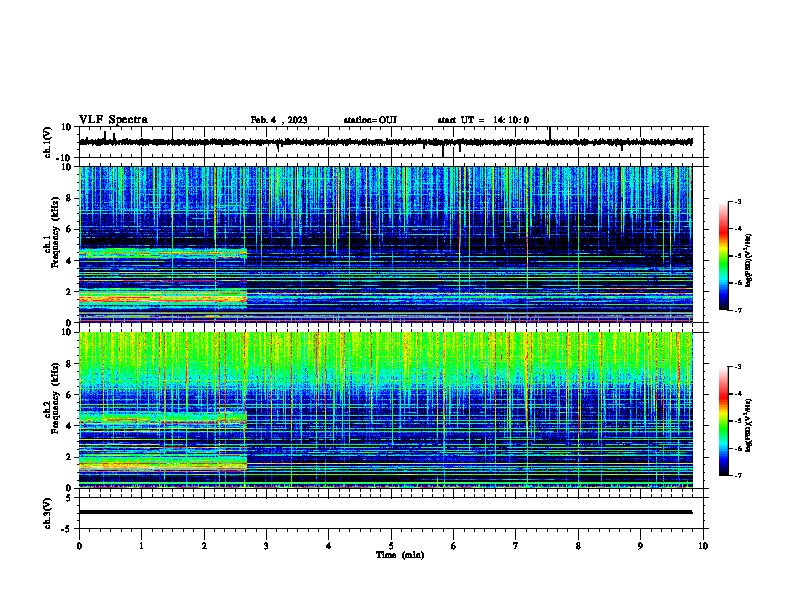
Task: Click the "8" kHz tick on ch.1 frequency axis
Action: point(71,198)
